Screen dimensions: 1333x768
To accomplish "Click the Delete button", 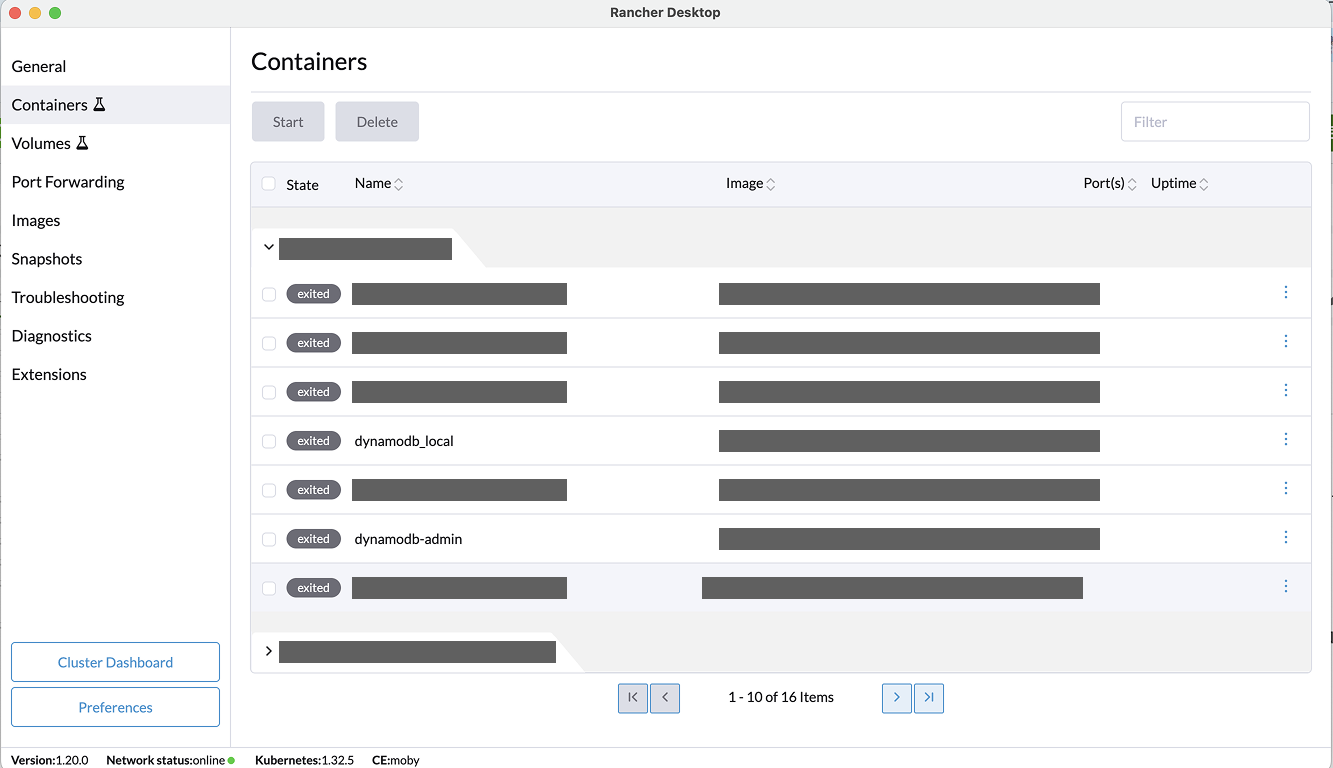I will coord(377,121).
